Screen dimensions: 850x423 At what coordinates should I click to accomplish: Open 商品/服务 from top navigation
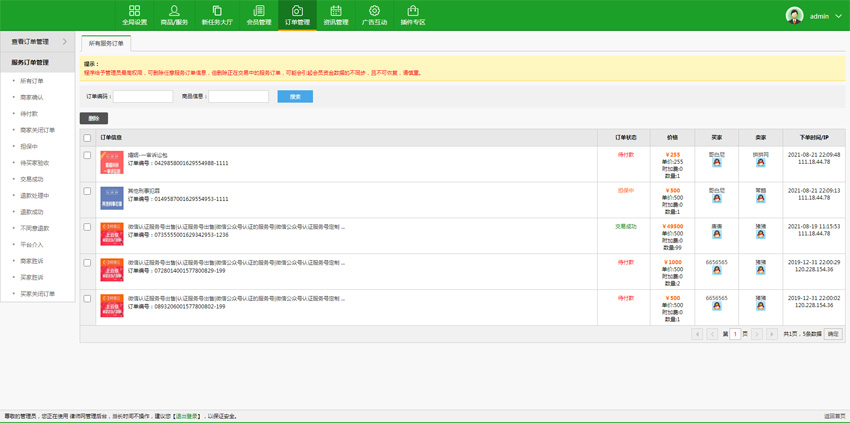click(174, 11)
